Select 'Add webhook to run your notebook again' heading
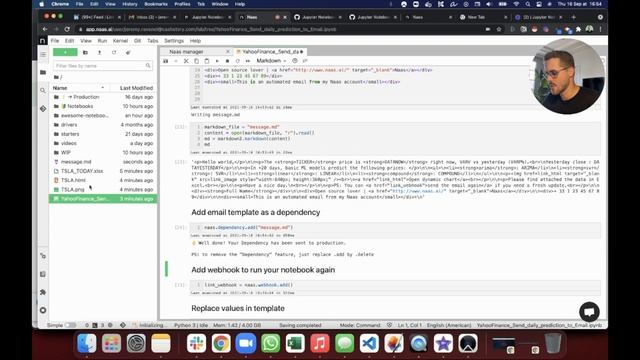The height and width of the screenshot is (360, 640). [263, 270]
